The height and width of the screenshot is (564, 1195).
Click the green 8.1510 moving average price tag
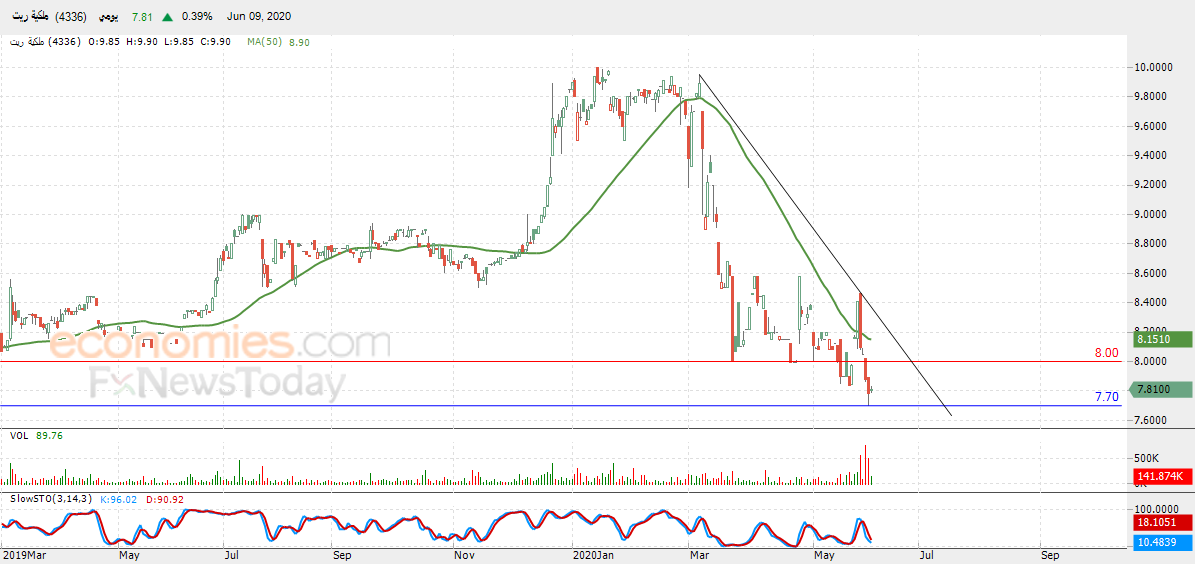pos(1162,339)
